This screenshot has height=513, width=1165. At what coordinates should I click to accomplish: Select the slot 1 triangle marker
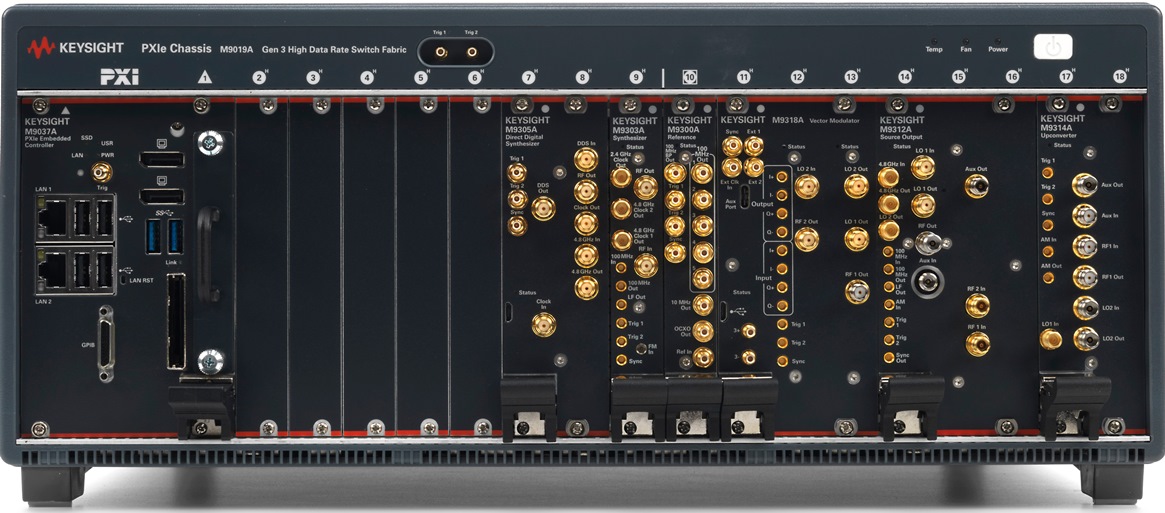coord(206,76)
